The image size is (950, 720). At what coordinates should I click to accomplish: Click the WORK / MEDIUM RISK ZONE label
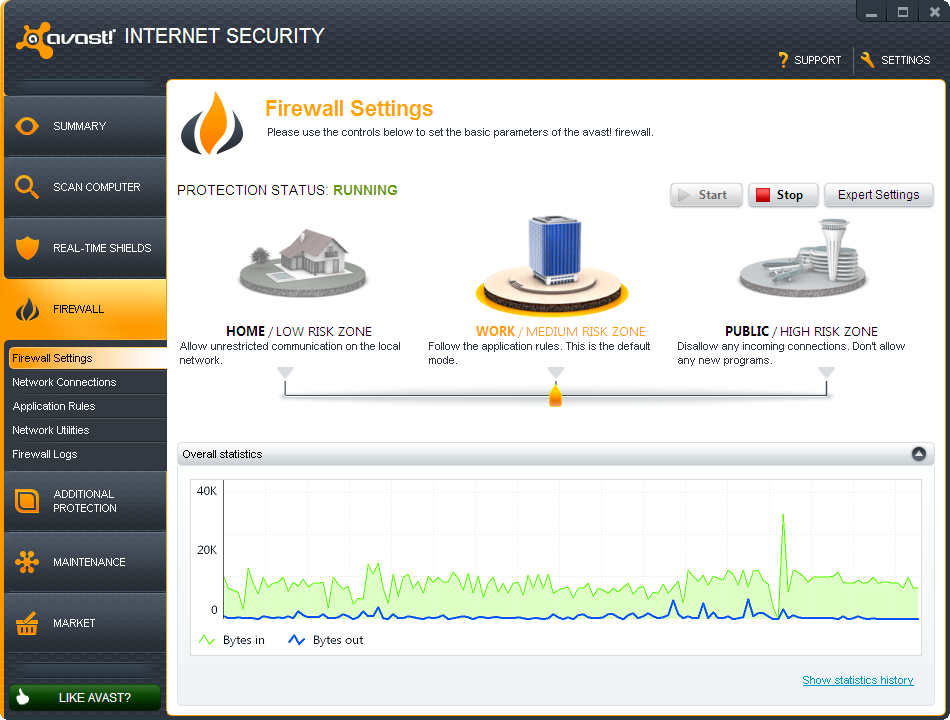(x=560, y=332)
